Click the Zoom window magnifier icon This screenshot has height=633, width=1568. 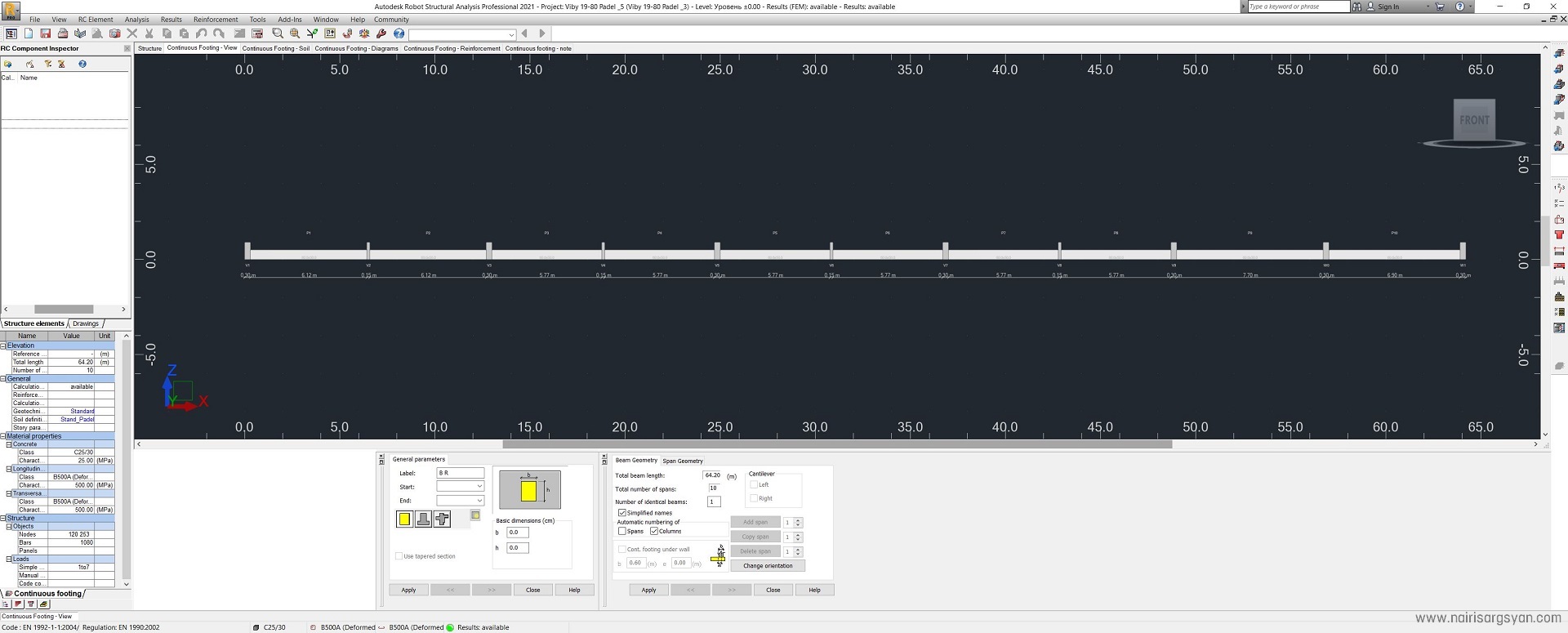click(x=278, y=33)
